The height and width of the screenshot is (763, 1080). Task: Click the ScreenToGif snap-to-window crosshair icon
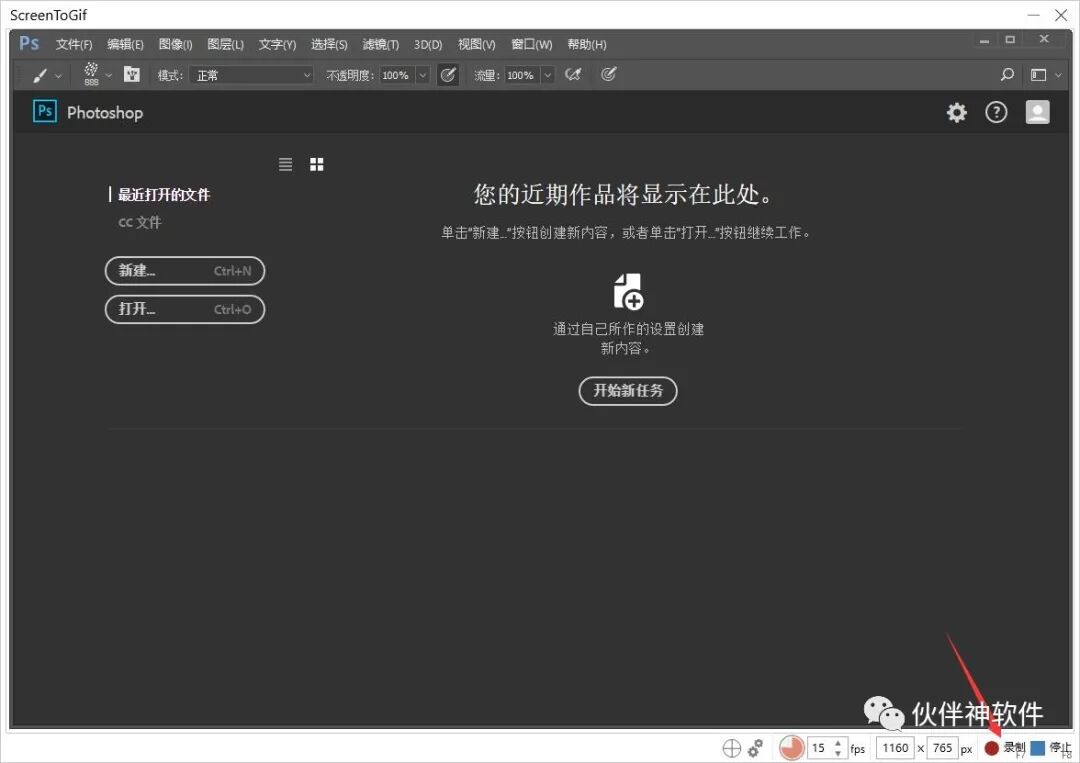coord(731,748)
